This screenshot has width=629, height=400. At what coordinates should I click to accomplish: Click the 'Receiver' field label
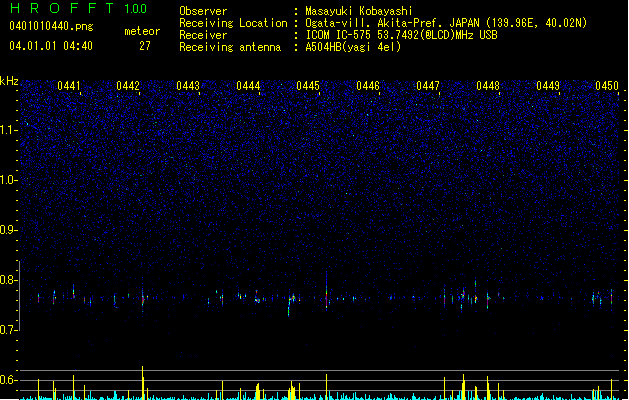[203, 35]
